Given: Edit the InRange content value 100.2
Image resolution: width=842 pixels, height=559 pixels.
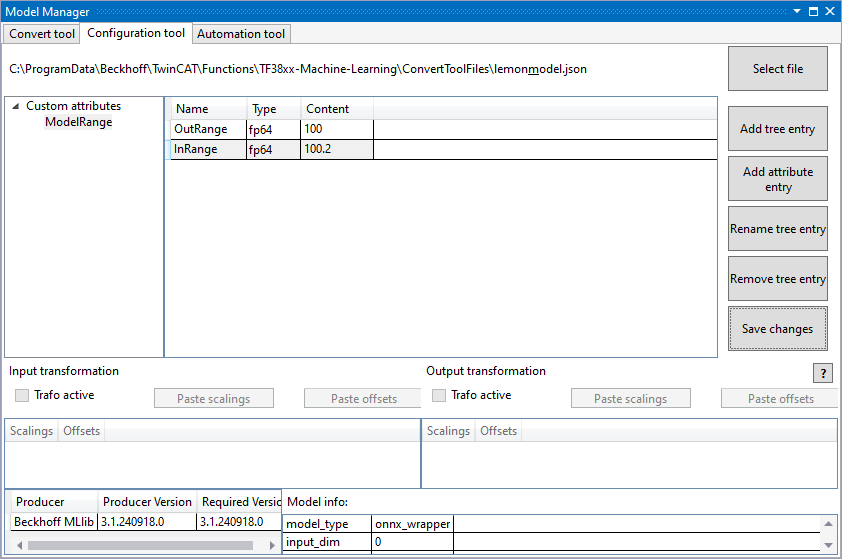Looking at the screenshot, I should [336, 149].
